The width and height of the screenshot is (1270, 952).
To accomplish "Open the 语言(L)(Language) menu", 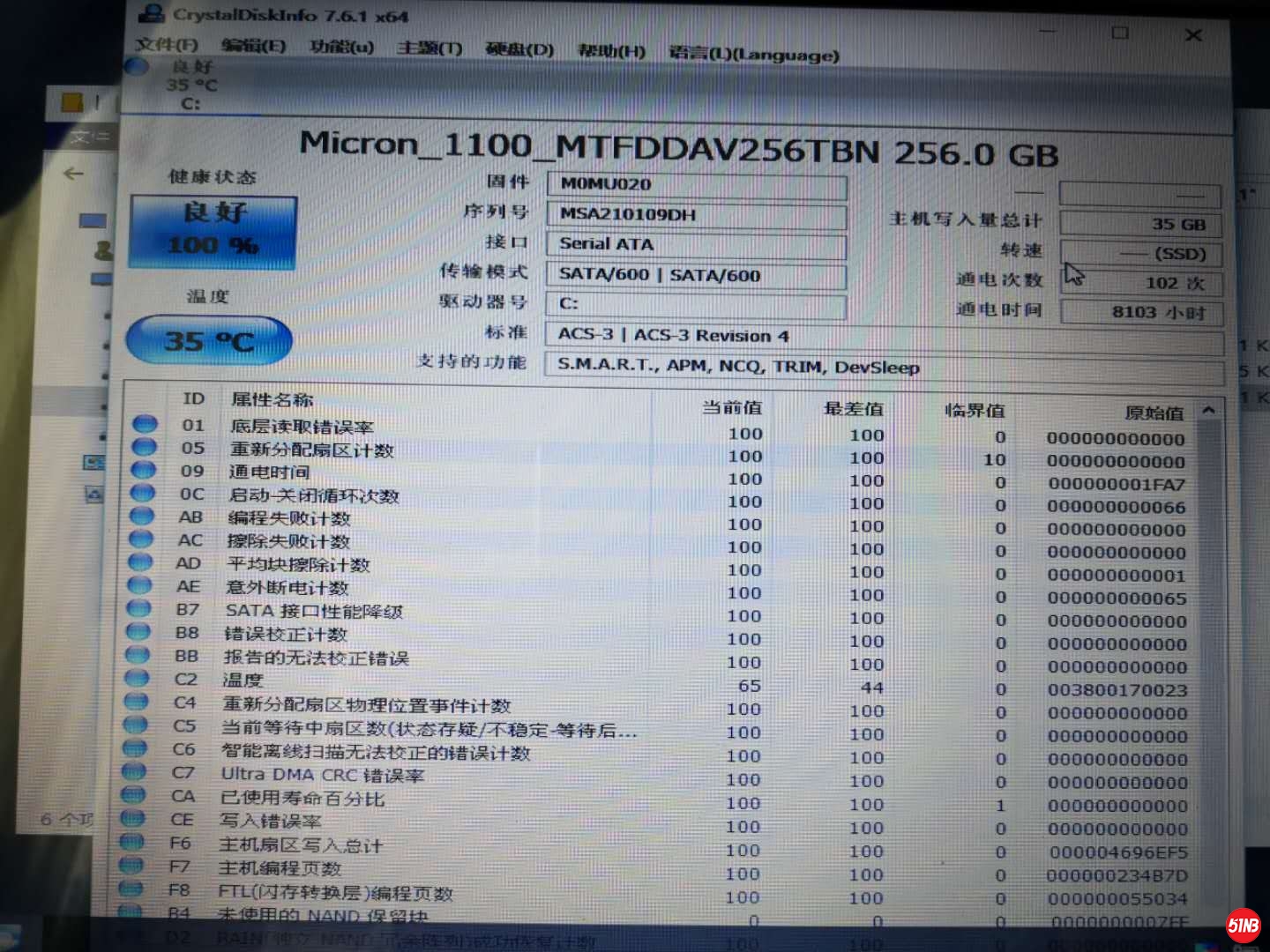I will [x=753, y=55].
